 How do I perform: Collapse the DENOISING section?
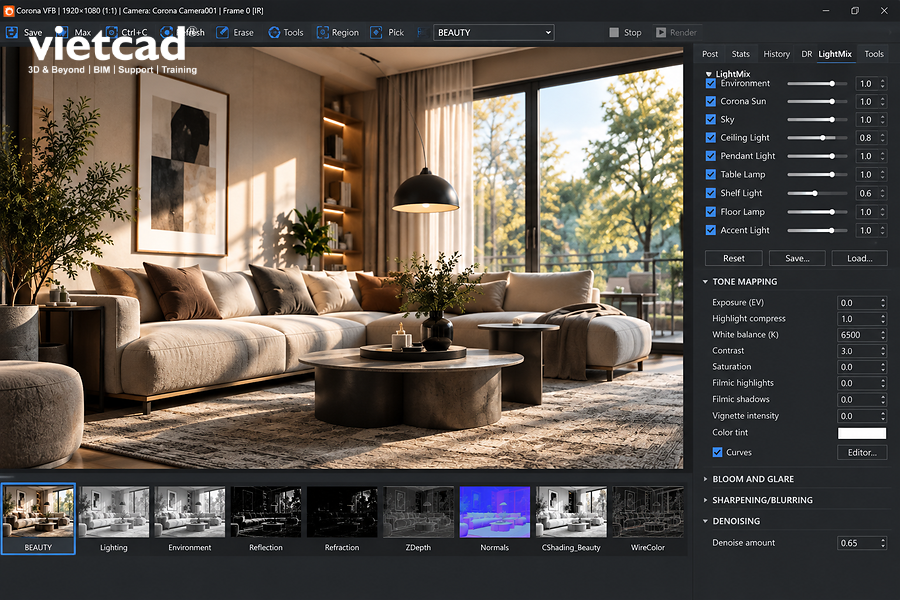[x=705, y=521]
